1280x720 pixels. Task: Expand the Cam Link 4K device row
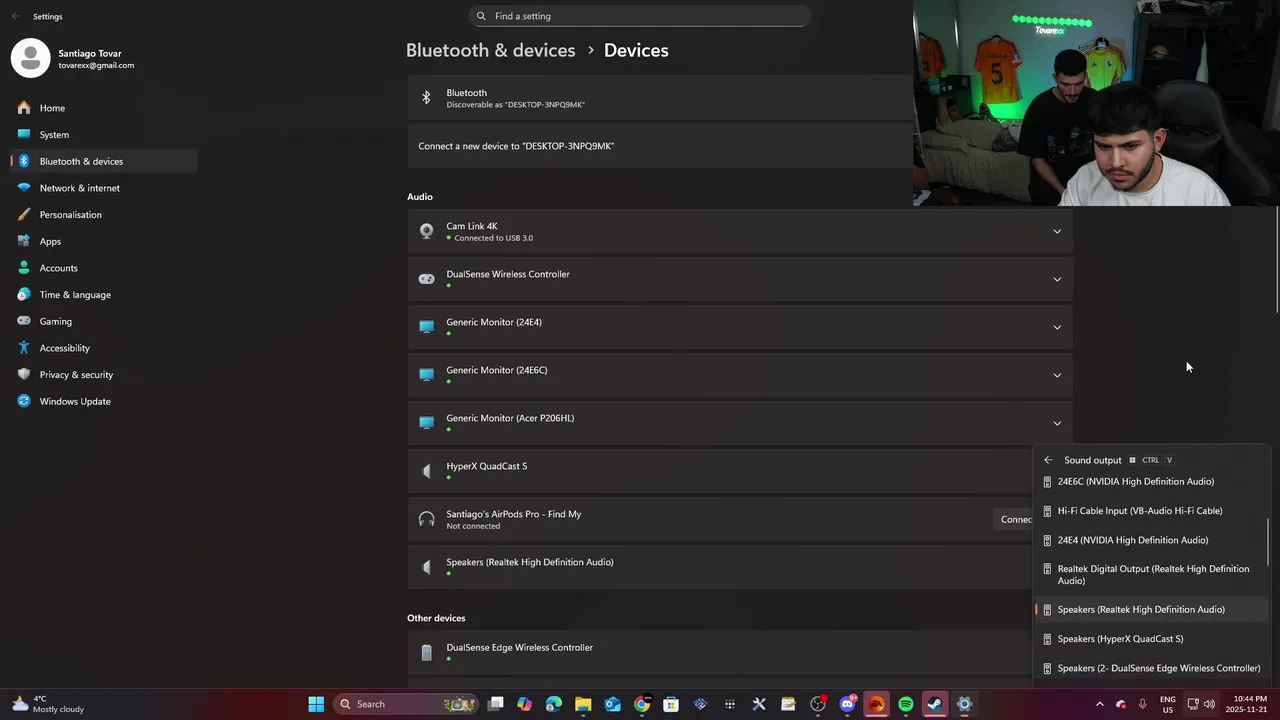[1057, 231]
